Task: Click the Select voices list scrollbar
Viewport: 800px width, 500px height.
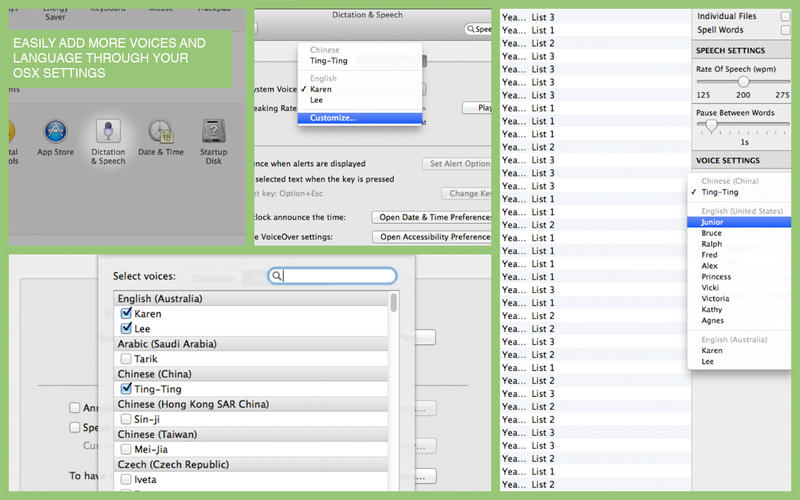Action: (393, 302)
